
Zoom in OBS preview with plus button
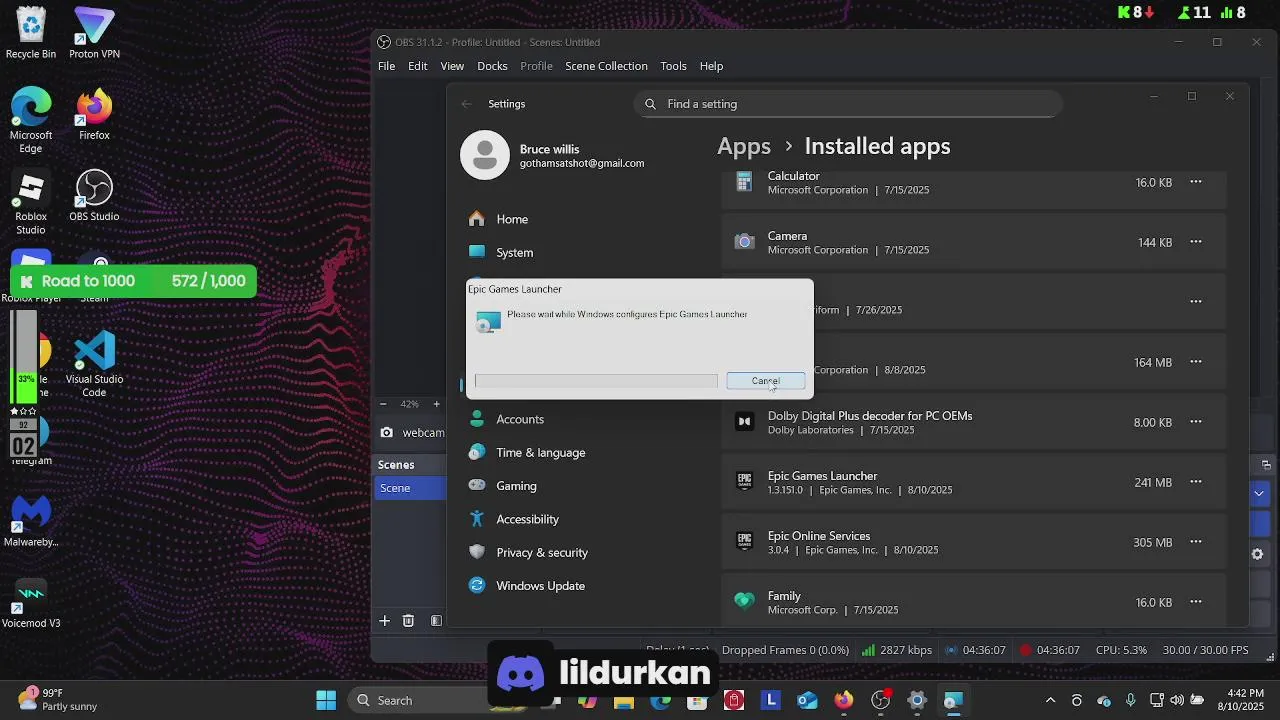tap(436, 404)
